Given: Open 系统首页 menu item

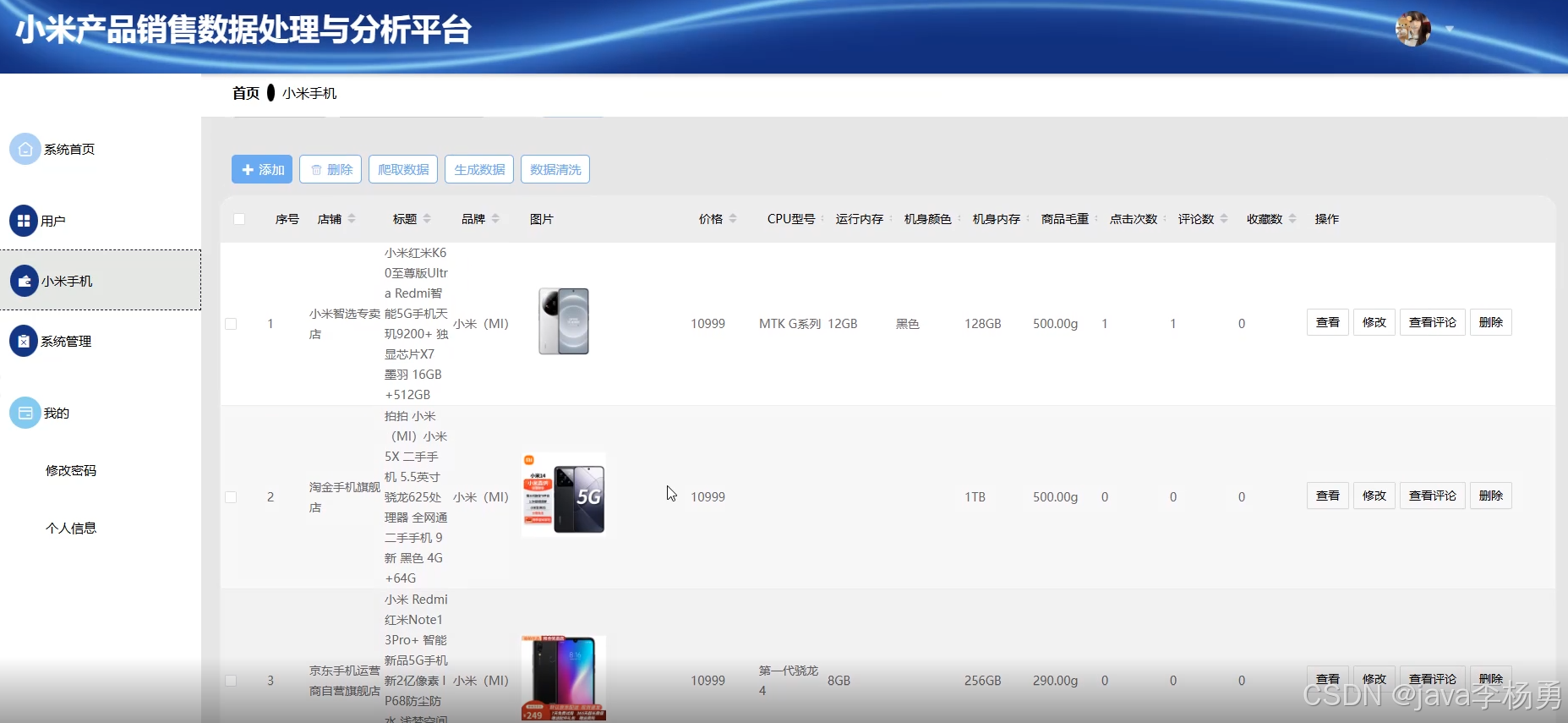Looking at the screenshot, I should click(69, 150).
